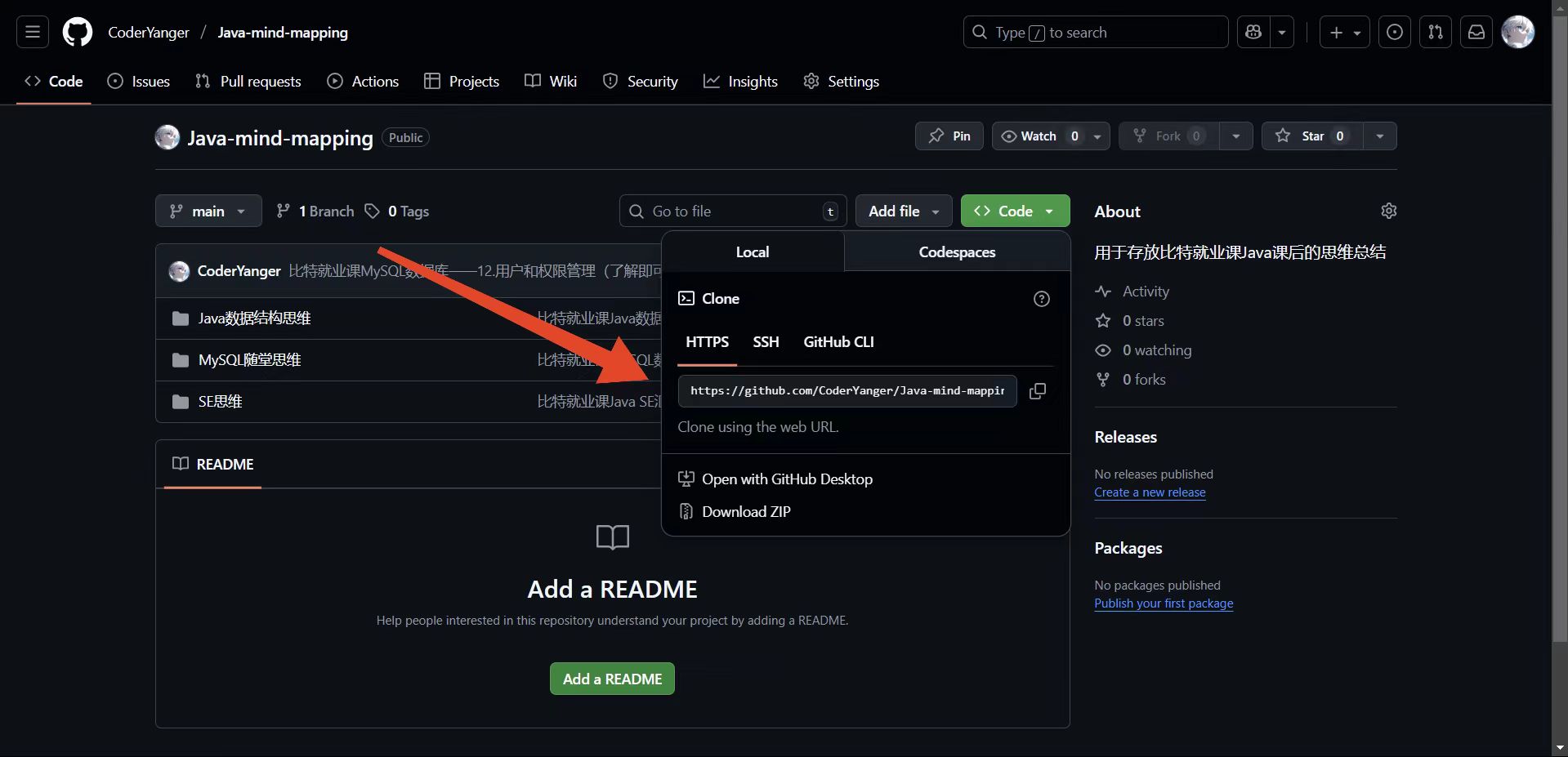
Task: Focus the 'Go to file' search field
Action: tap(733, 211)
